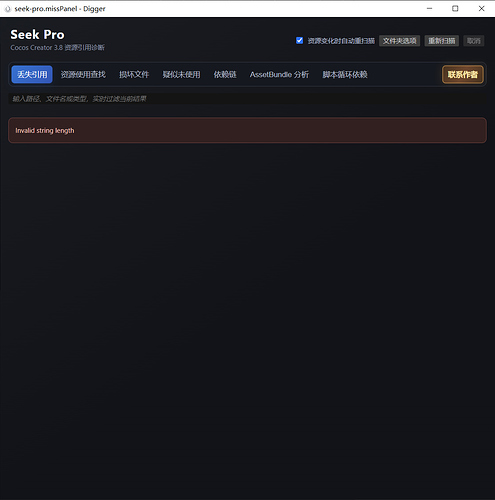Click the Invalid string length error banner
Viewport: 495px width, 500px height.
click(247, 130)
